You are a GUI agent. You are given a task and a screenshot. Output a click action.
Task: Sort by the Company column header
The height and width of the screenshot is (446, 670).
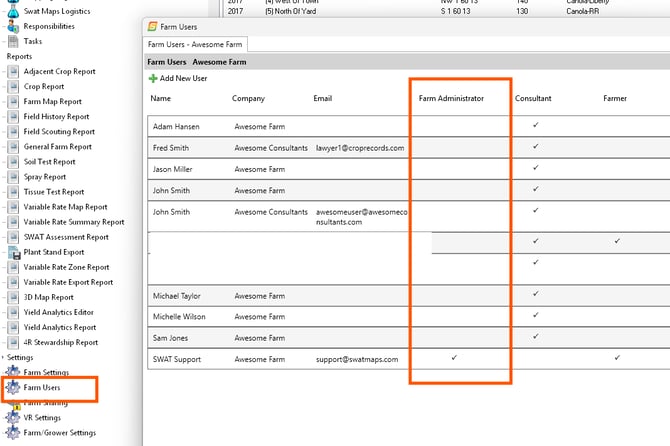pyautogui.click(x=248, y=98)
